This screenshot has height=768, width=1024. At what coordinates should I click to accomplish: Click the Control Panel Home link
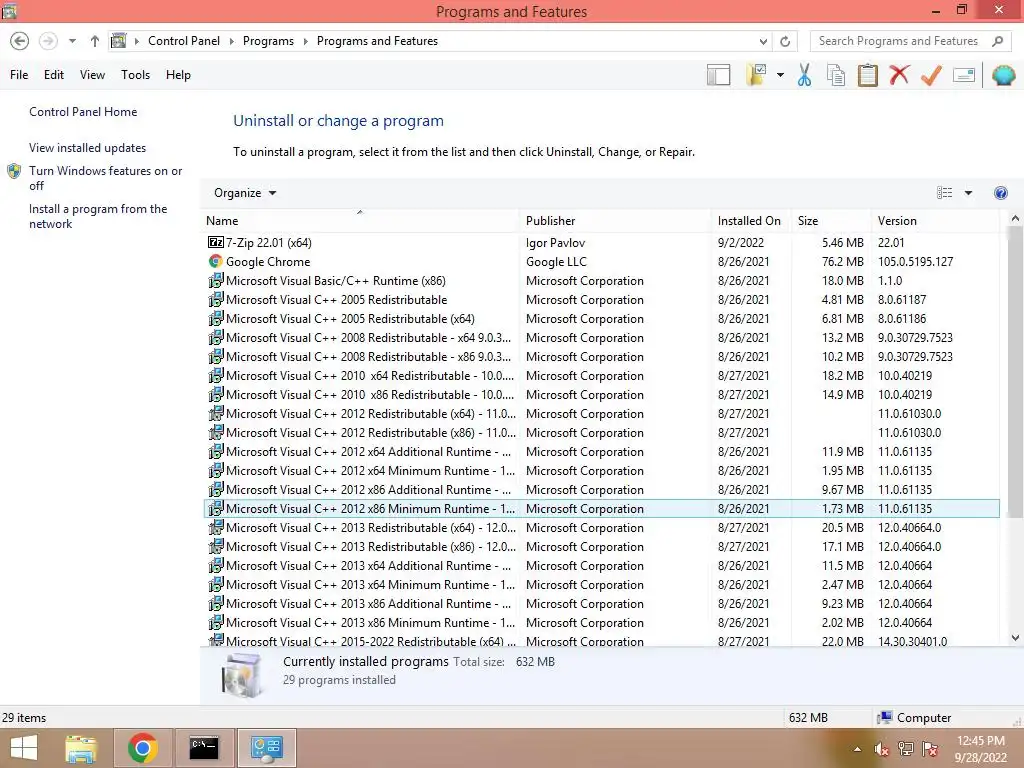pos(83,112)
